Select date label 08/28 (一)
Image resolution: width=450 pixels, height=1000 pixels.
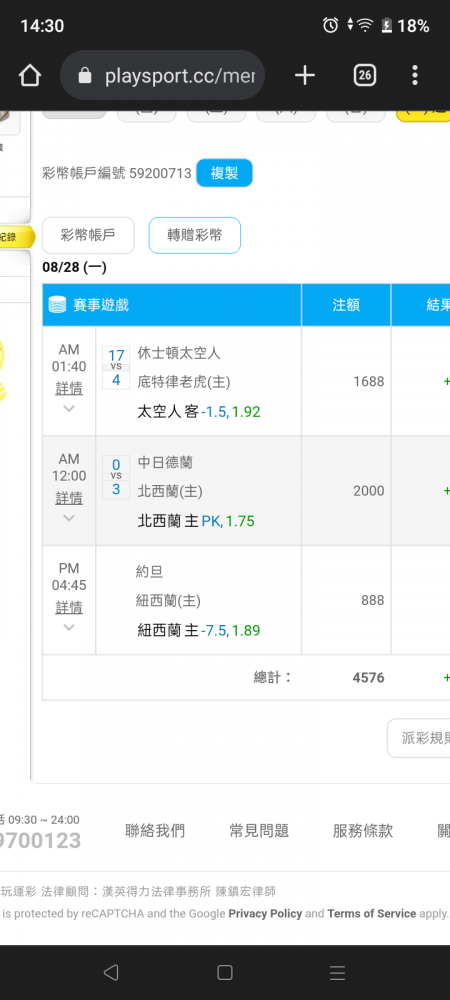pos(75,267)
